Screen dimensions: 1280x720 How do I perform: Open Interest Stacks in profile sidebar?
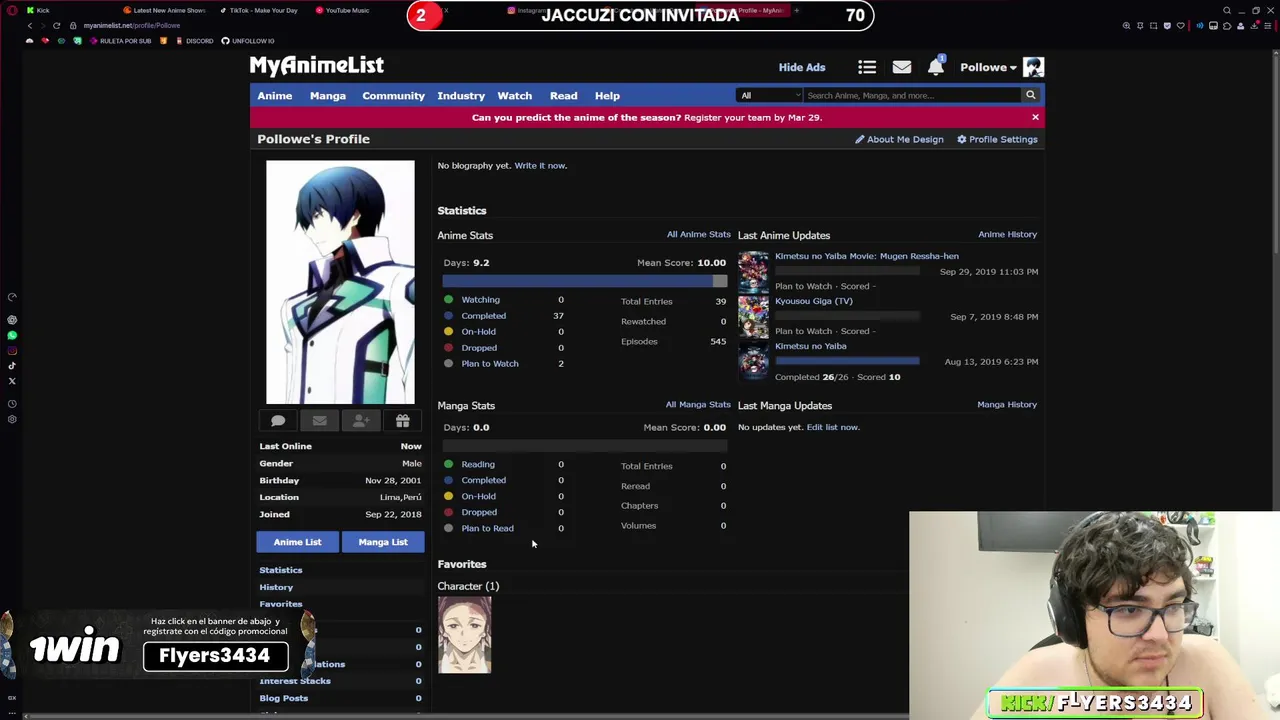[x=295, y=681]
